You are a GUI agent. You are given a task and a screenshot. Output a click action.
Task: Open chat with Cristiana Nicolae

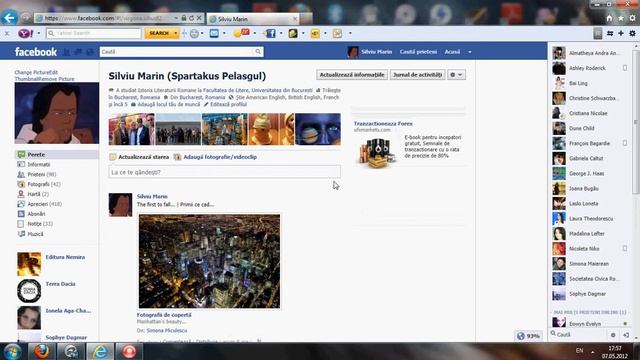[x=589, y=113]
